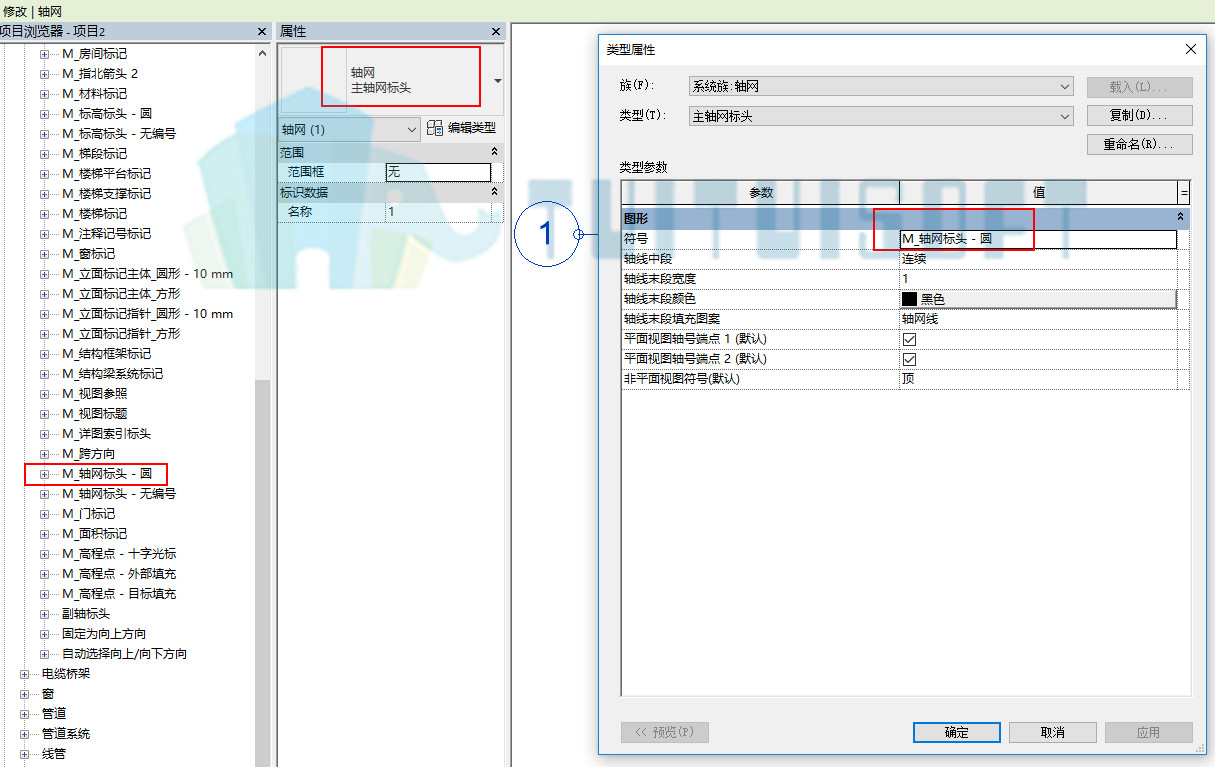Click the 复制(D) button
1215x767 pixels.
1140,115
